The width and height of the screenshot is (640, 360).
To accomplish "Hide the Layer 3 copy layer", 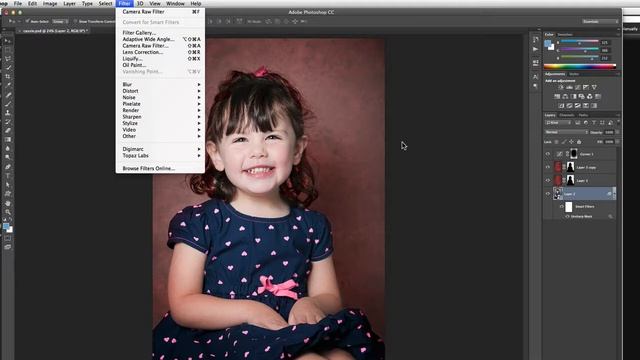I will click(x=548, y=167).
